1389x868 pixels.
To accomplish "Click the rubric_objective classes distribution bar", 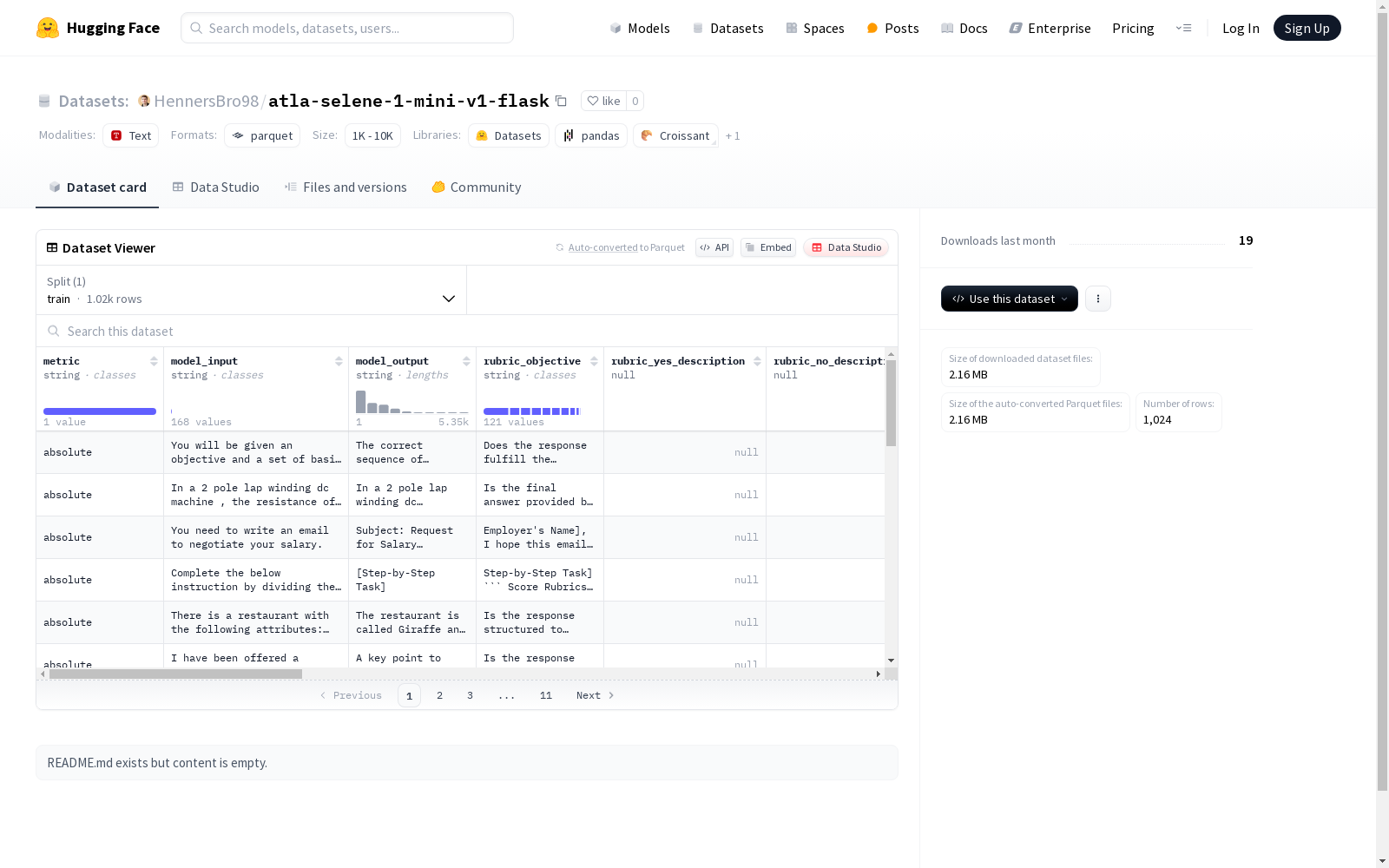I will coord(532,411).
